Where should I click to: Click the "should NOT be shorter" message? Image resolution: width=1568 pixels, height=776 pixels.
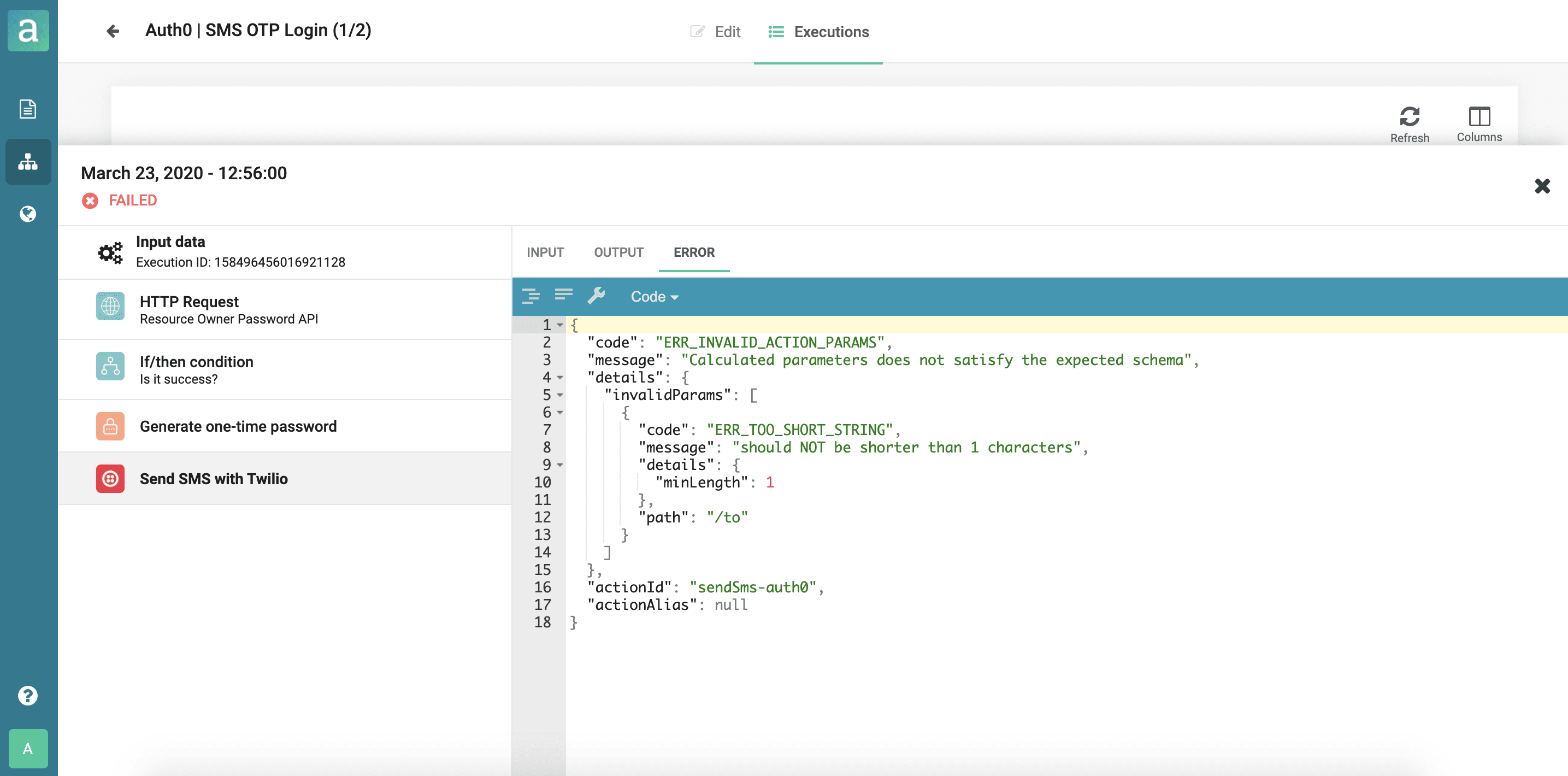coord(906,448)
